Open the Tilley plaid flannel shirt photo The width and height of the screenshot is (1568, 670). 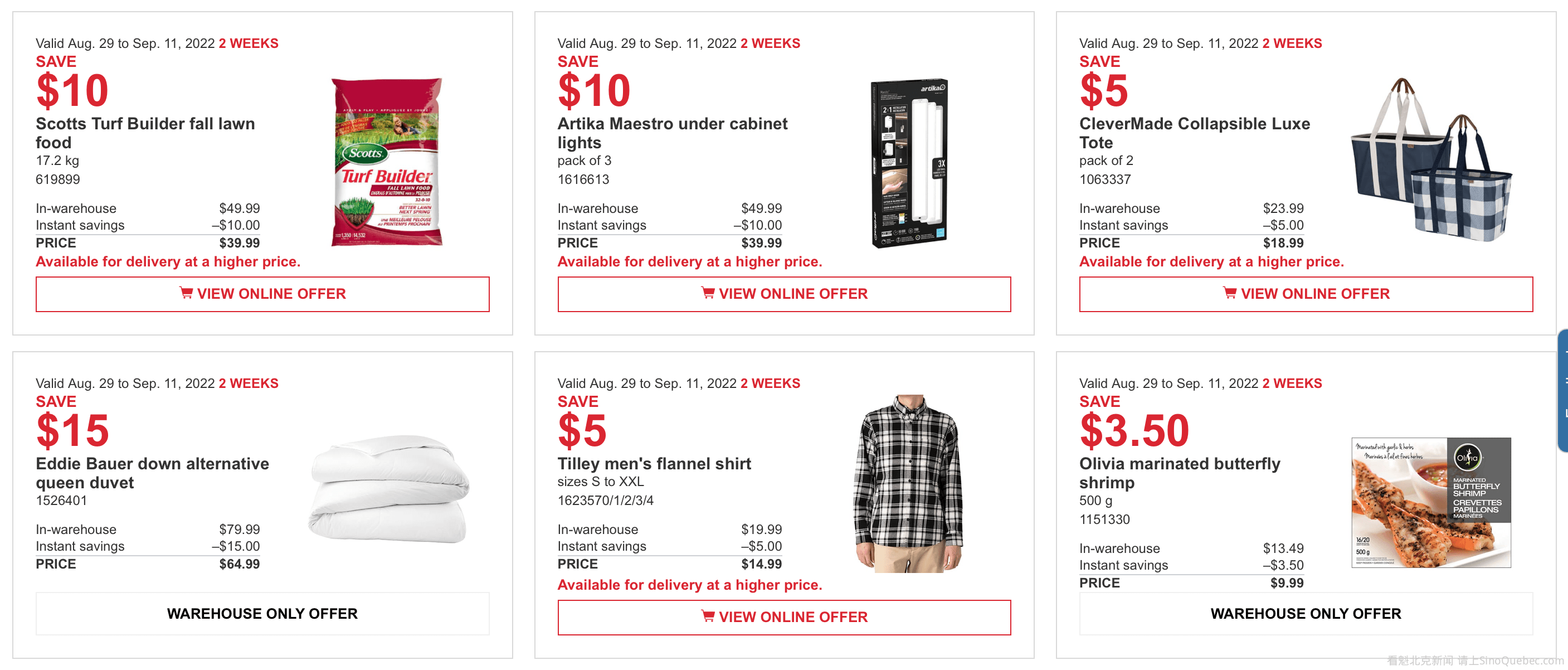pos(909,484)
